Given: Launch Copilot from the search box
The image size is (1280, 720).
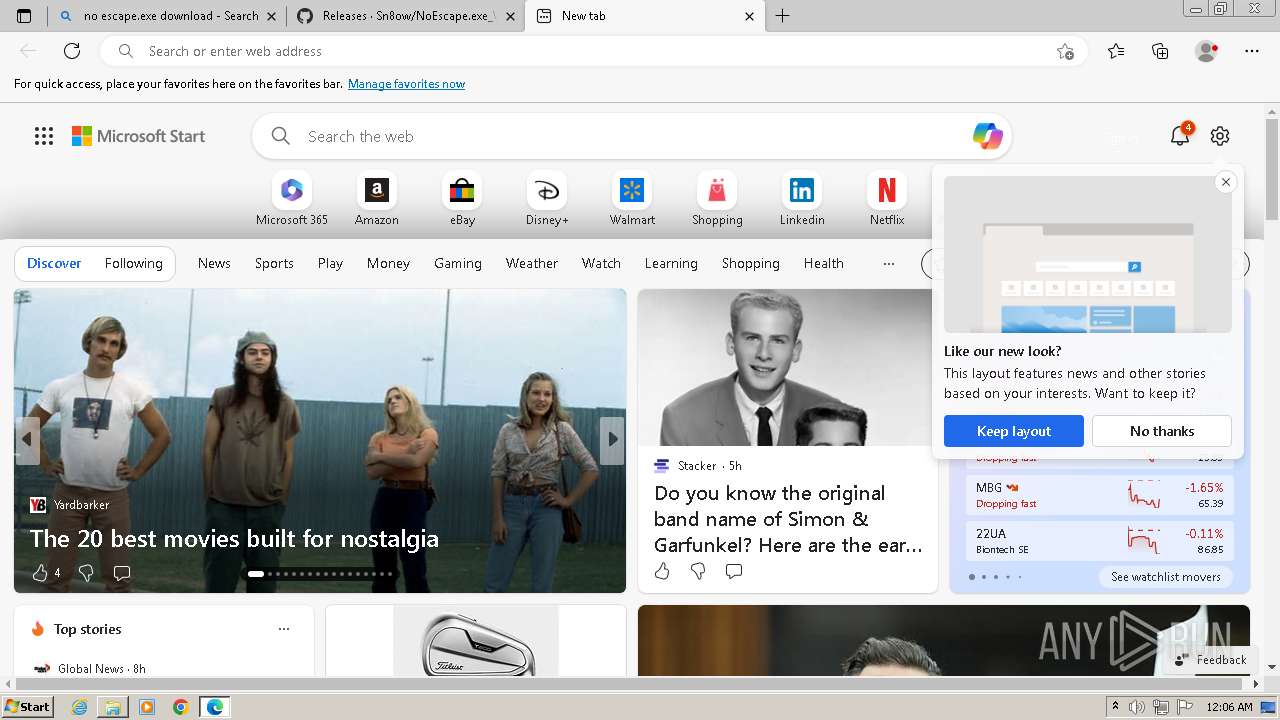Looking at the screenshot, I should click(x=987, y=136).
